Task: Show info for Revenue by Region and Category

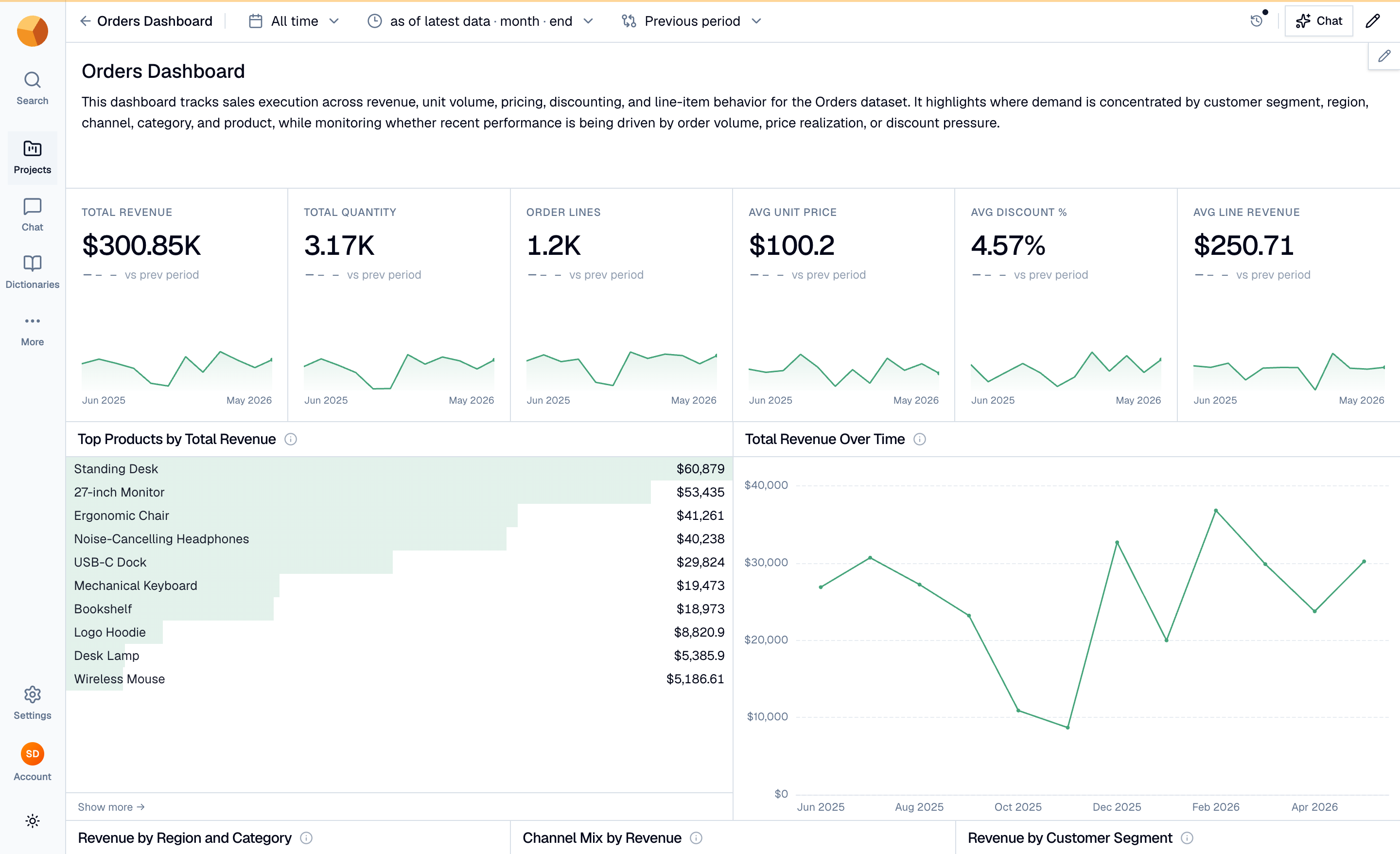Action: pyautogui.click(x=306, y=837)
